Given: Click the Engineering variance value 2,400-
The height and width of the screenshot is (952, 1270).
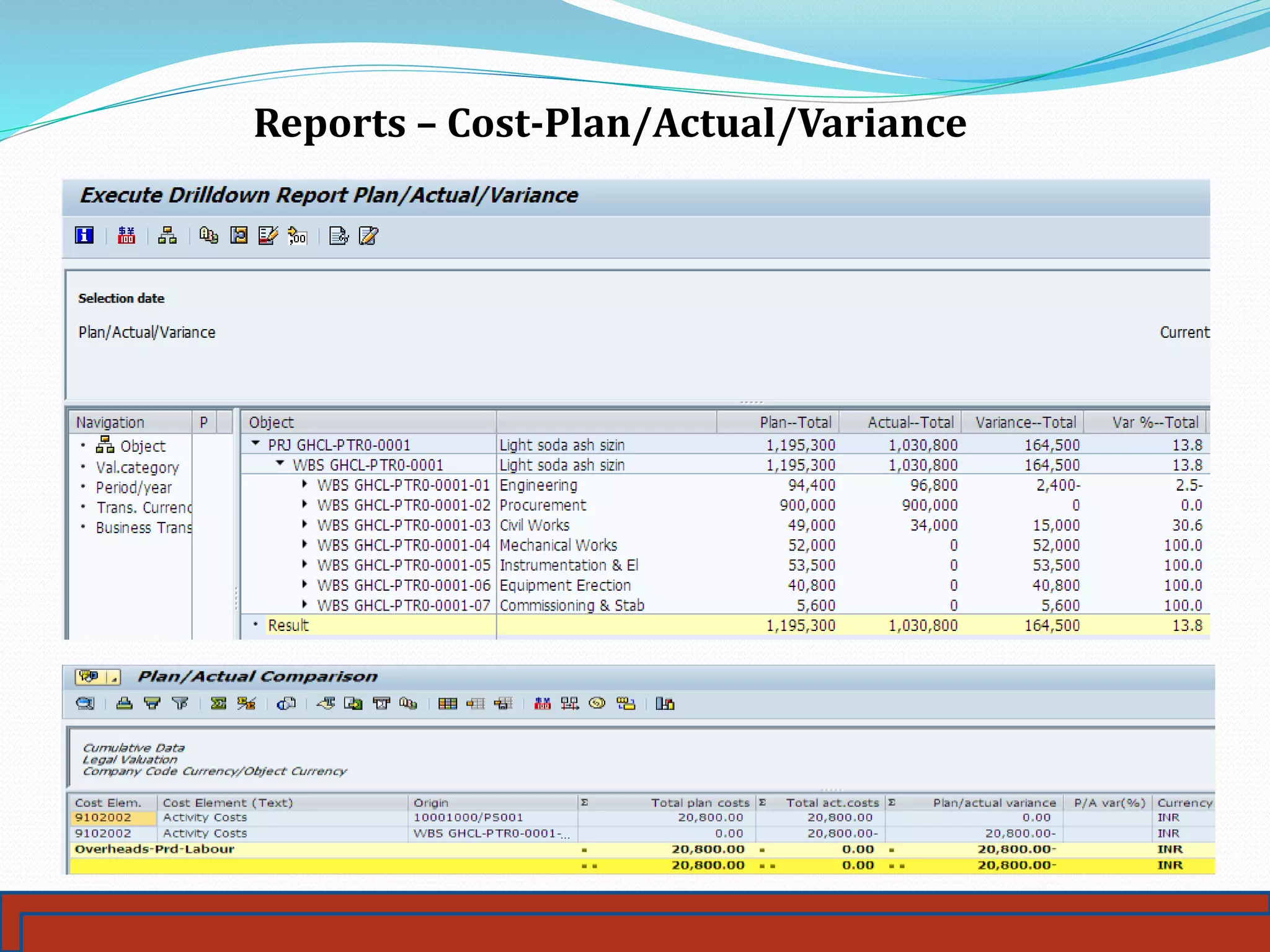Looking at the screenshot, I should 1058,485.
